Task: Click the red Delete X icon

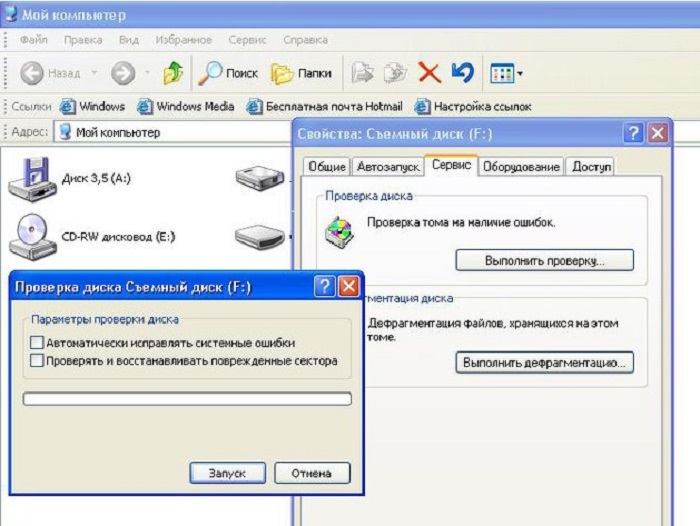Action: coord(429,73)
